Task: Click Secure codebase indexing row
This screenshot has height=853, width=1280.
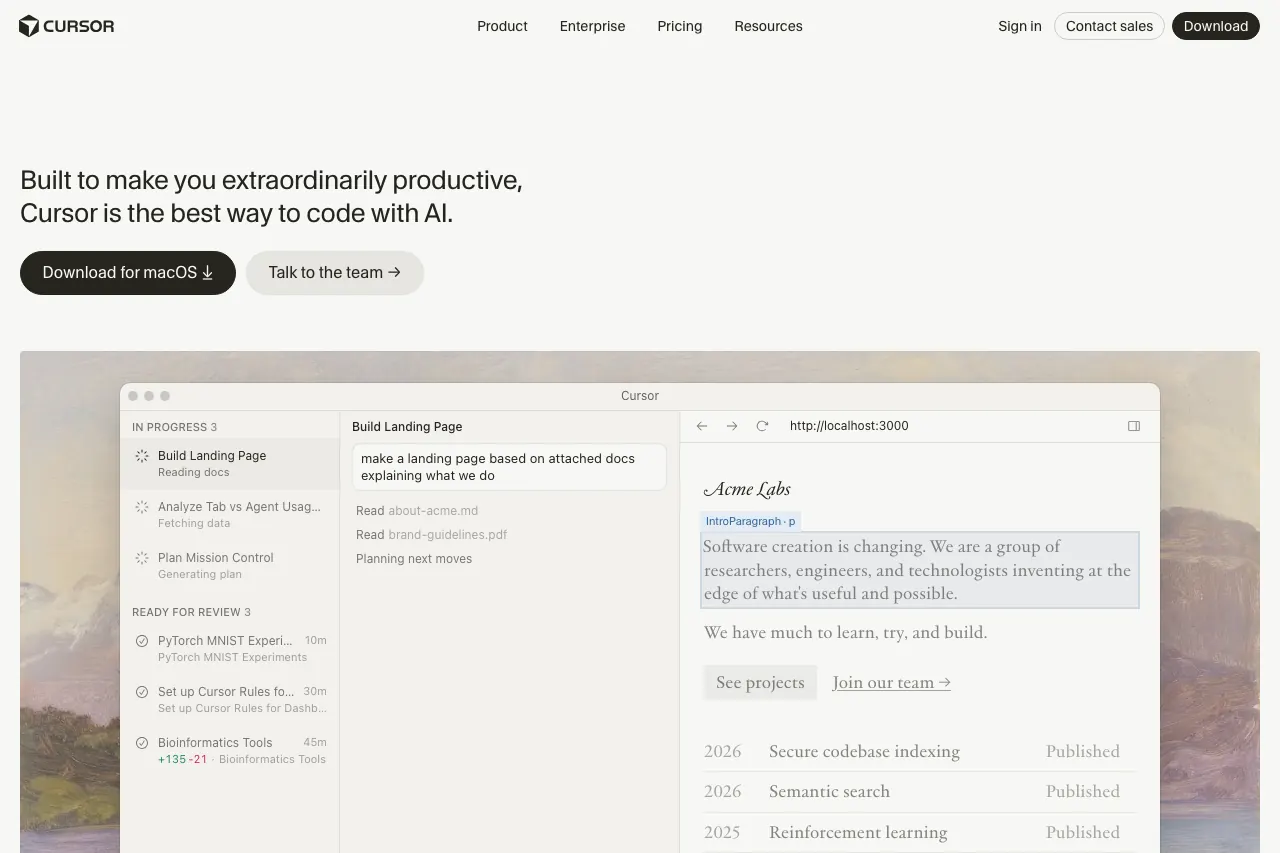Action: tap(919, 751)
